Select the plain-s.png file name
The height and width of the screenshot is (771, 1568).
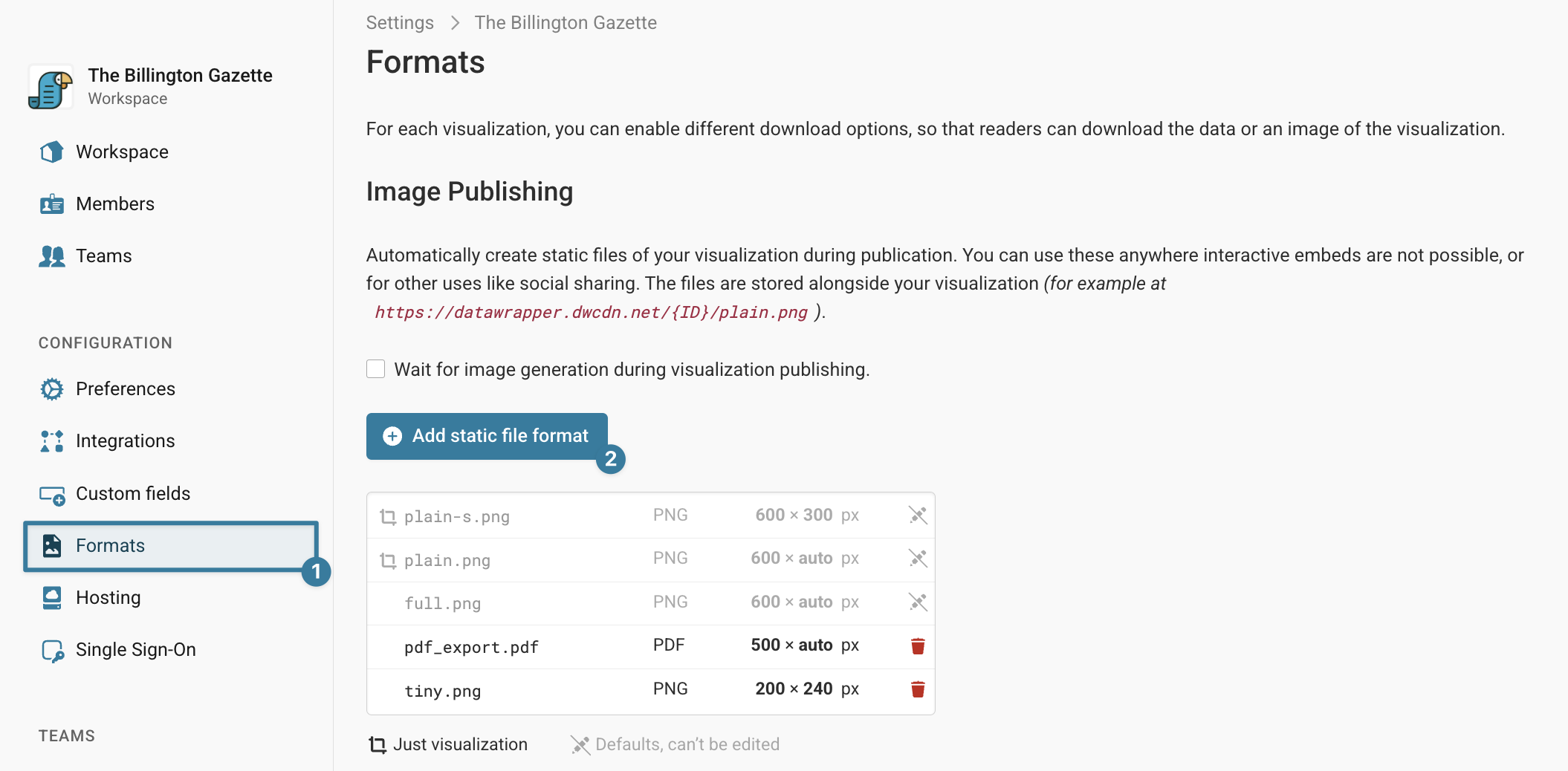pos(457,516)
